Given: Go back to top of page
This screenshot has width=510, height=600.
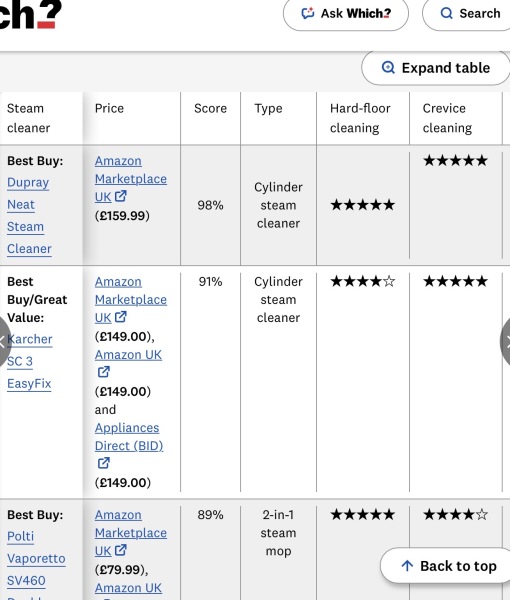Looking at the screenshot, I should click(x=447, y=566).
